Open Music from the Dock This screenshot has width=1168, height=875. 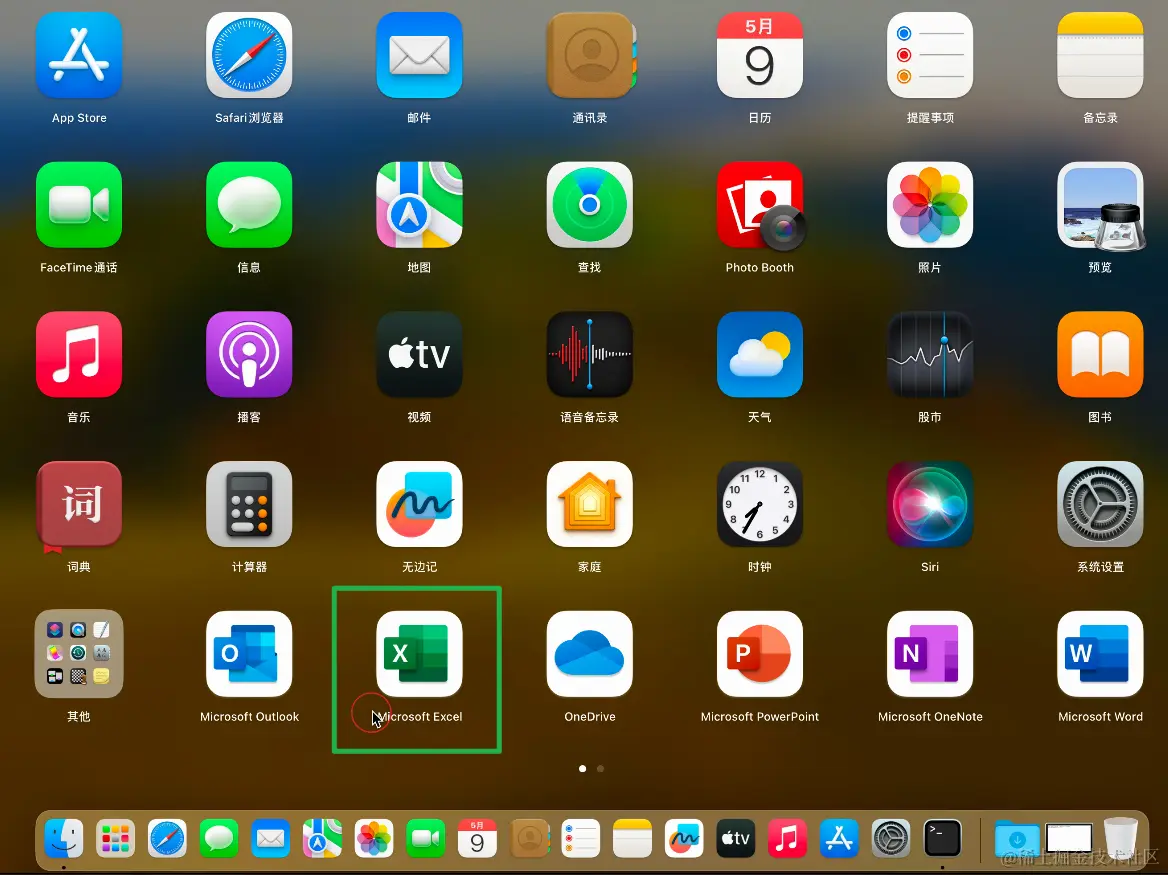787,839
